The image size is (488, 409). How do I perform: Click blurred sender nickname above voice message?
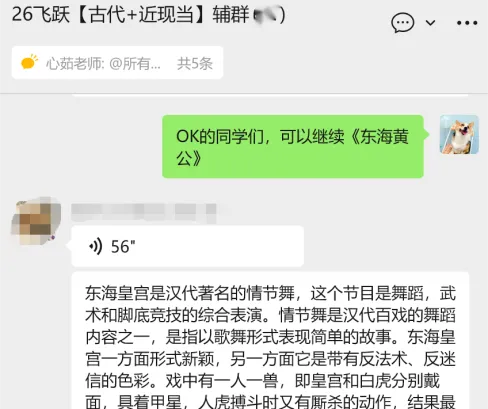point(144,212)
